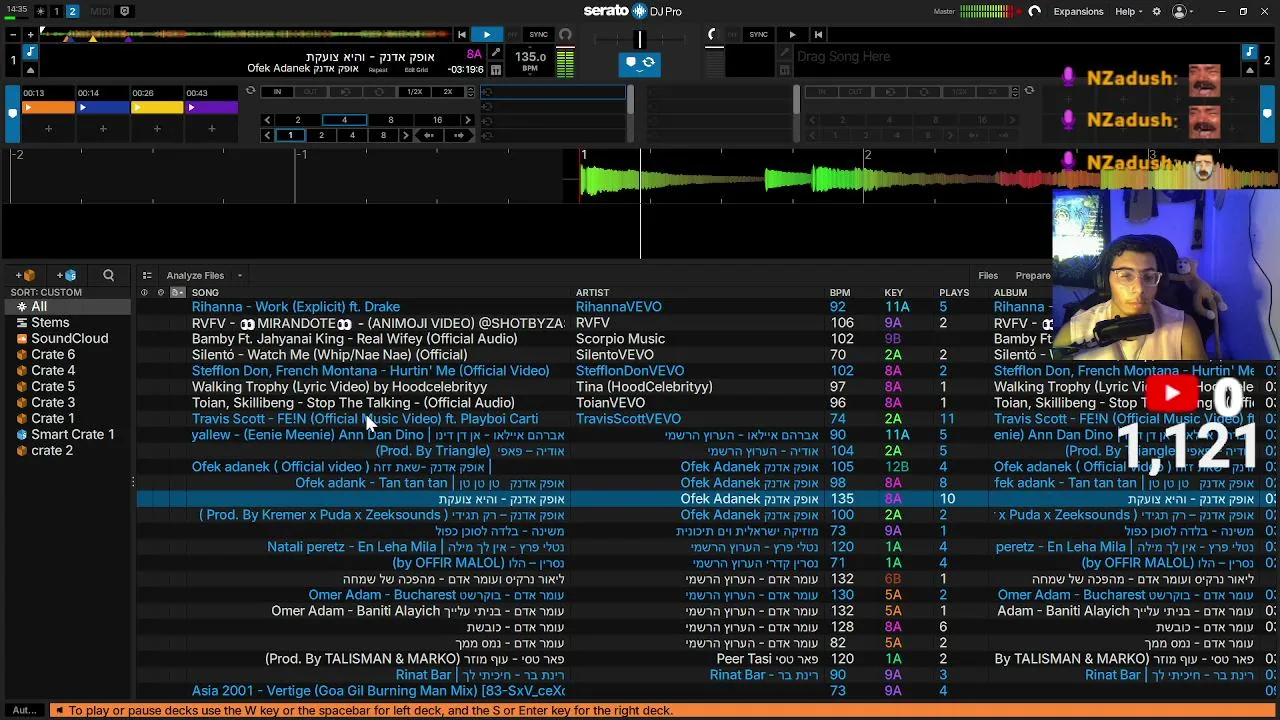Click the Analyze Files button
This screenshot has width=1280, height=720.
[195, 275]
